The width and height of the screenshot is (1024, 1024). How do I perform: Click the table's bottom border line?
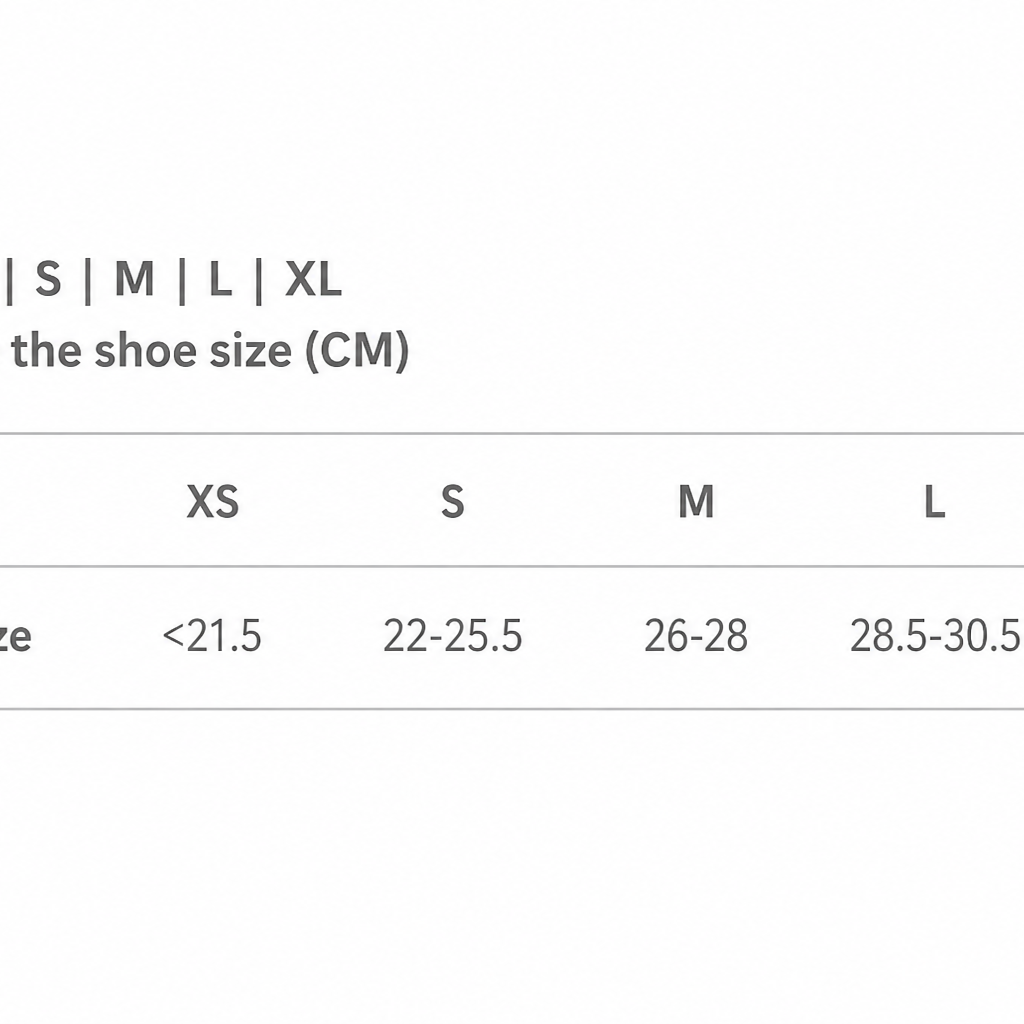[x=512, y=709]
